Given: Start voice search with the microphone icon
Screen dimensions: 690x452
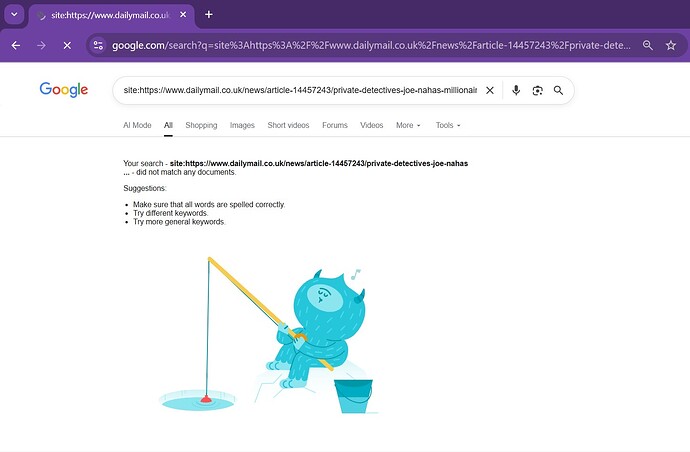Looking at the screenshot, I should (516, 90).
